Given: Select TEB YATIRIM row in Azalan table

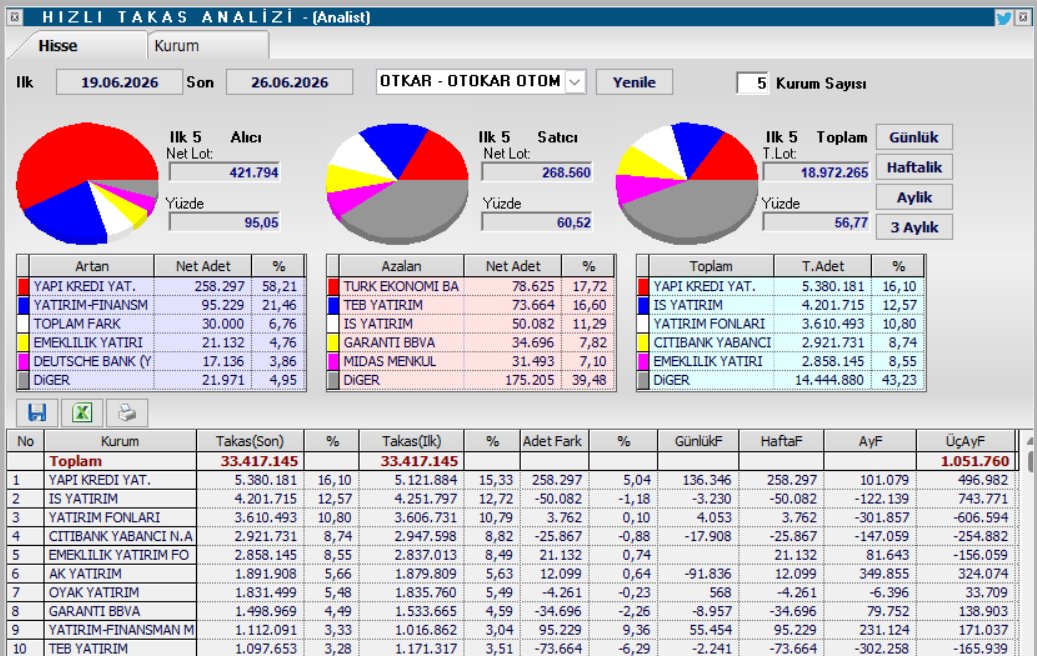Looking at the screenshot, I should pyautogui.click(x=471, y=305).
